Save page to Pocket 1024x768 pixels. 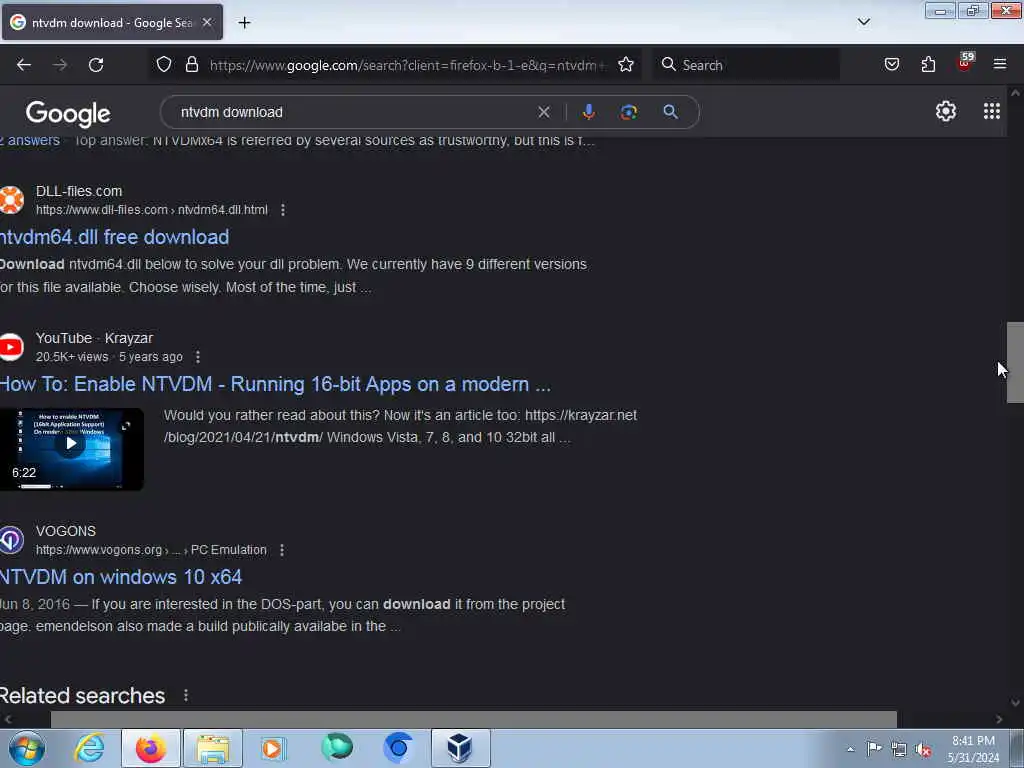click(891, 64)
